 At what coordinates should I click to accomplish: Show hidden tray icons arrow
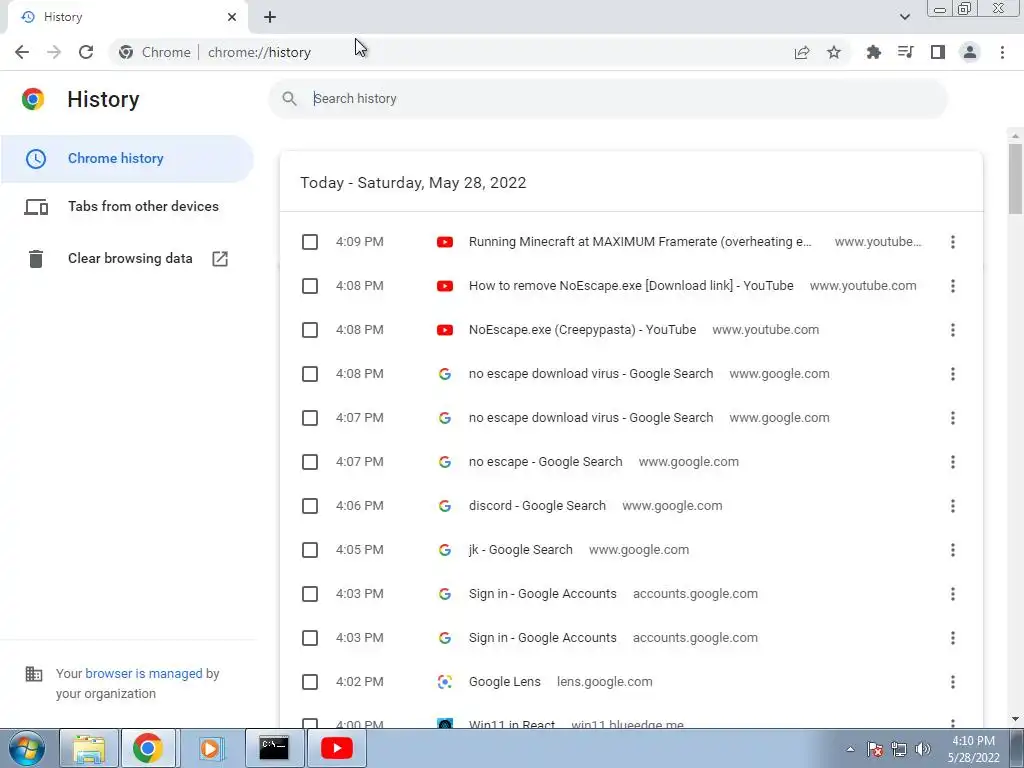click(850, 749)
